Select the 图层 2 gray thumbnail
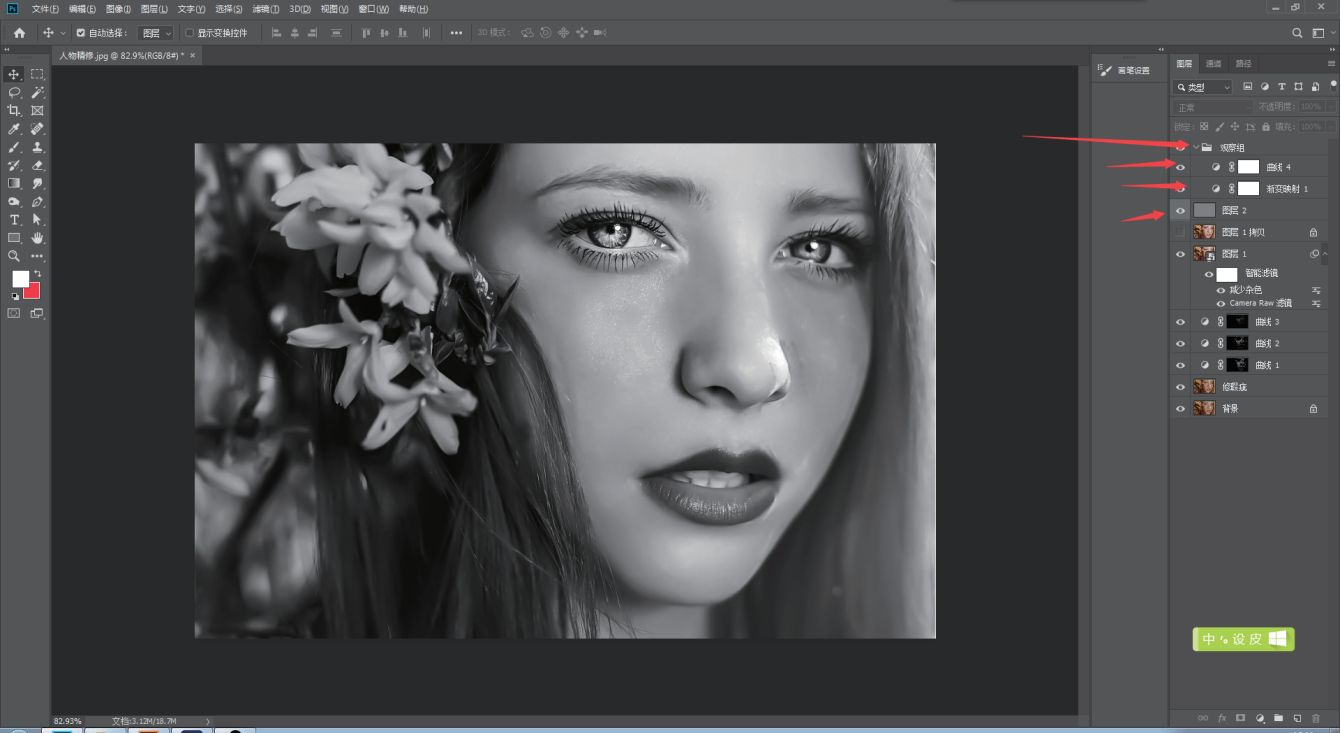Screen dimensions: 1341x733 click(x=1204, y=211)
